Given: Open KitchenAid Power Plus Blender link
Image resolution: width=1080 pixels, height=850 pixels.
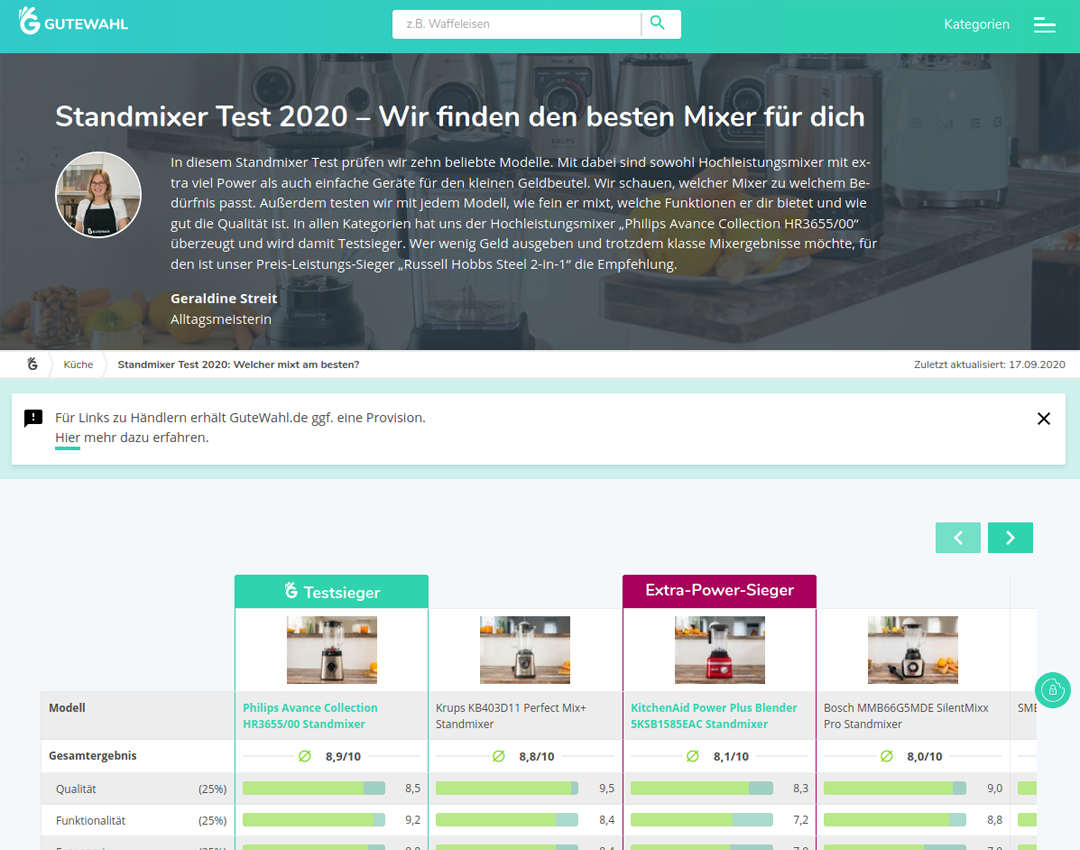Looking at the screenshot, I should pos(714,716).
